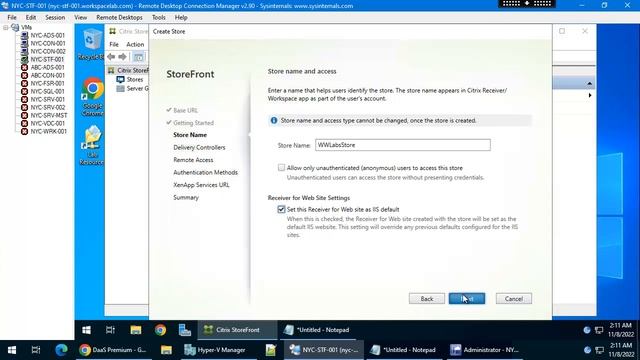Select Summary wizard step
The image size is (640, 360).
(186, 198)
